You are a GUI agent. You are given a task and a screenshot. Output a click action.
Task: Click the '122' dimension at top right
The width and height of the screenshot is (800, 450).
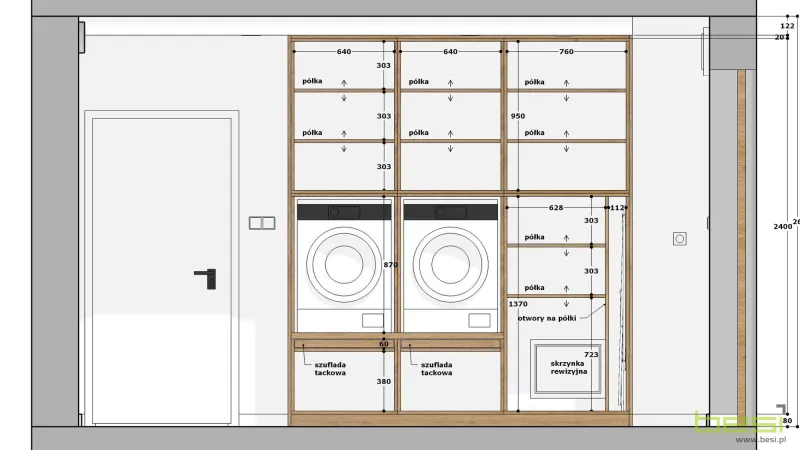pyautogui.click(x=787, y=26)
